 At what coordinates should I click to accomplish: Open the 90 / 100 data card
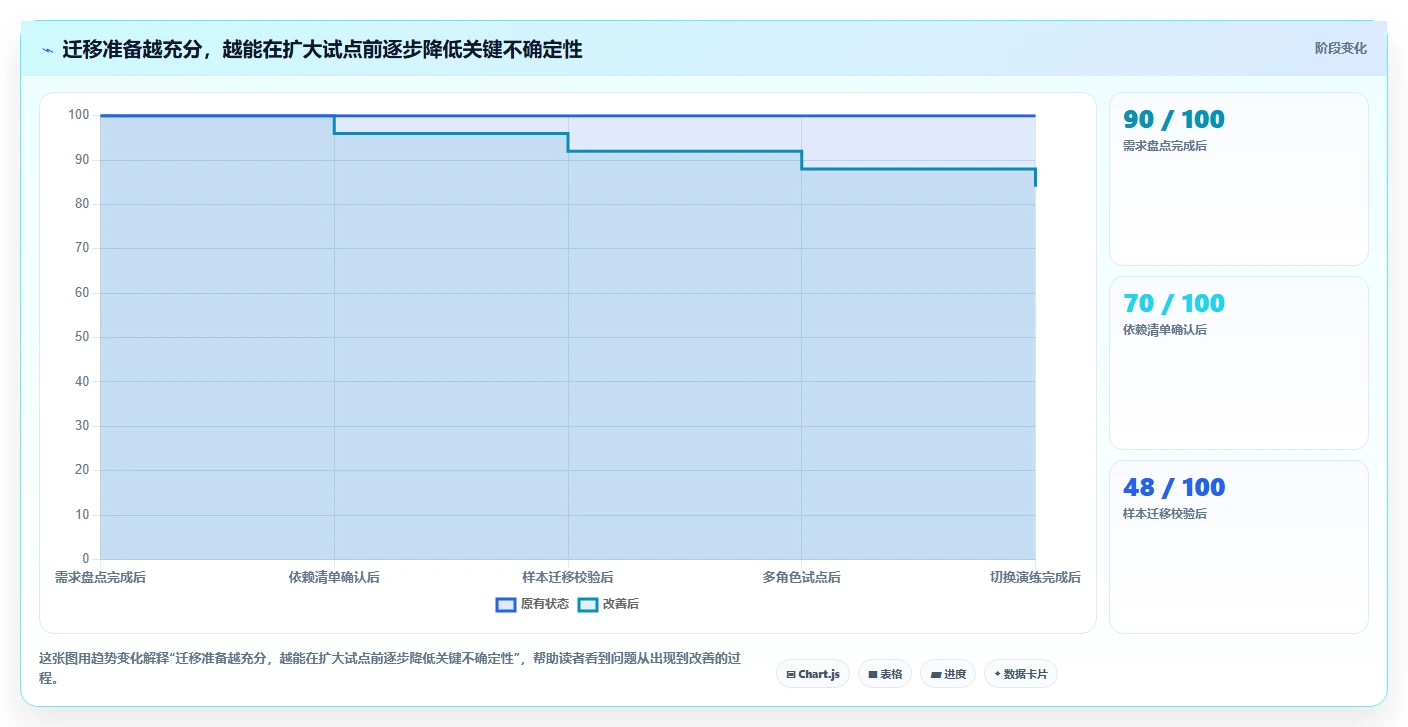click(x=1239, y=179)
